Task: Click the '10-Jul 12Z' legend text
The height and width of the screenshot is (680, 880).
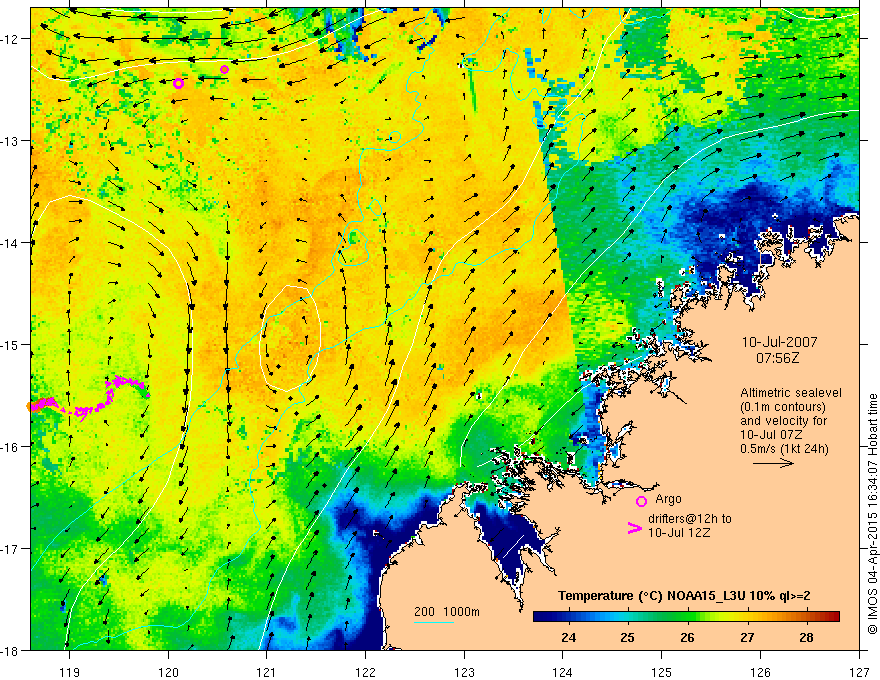Action: coord(679,532)
